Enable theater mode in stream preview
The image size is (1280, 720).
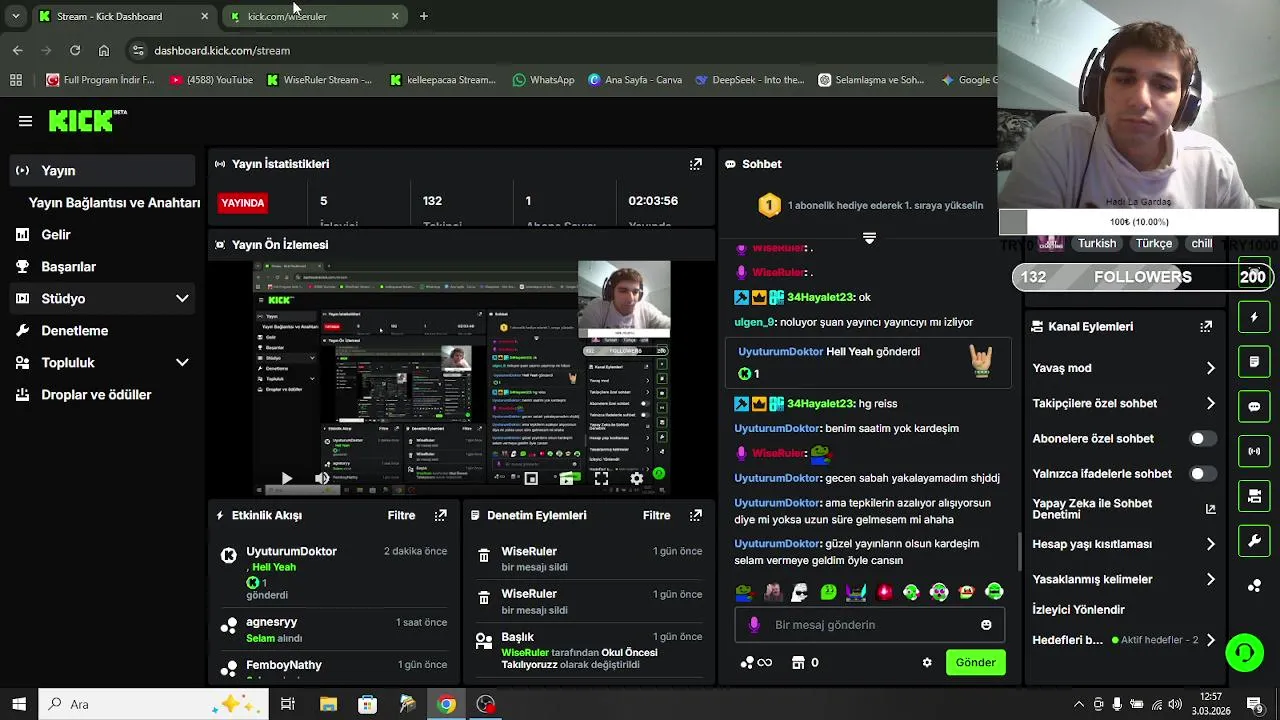click(x=566, y=479)
